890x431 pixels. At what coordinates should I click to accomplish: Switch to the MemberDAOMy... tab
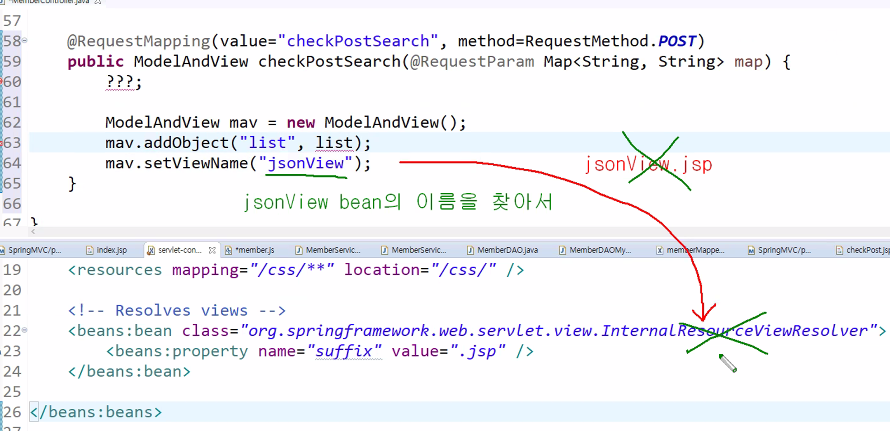click(595, 250)
